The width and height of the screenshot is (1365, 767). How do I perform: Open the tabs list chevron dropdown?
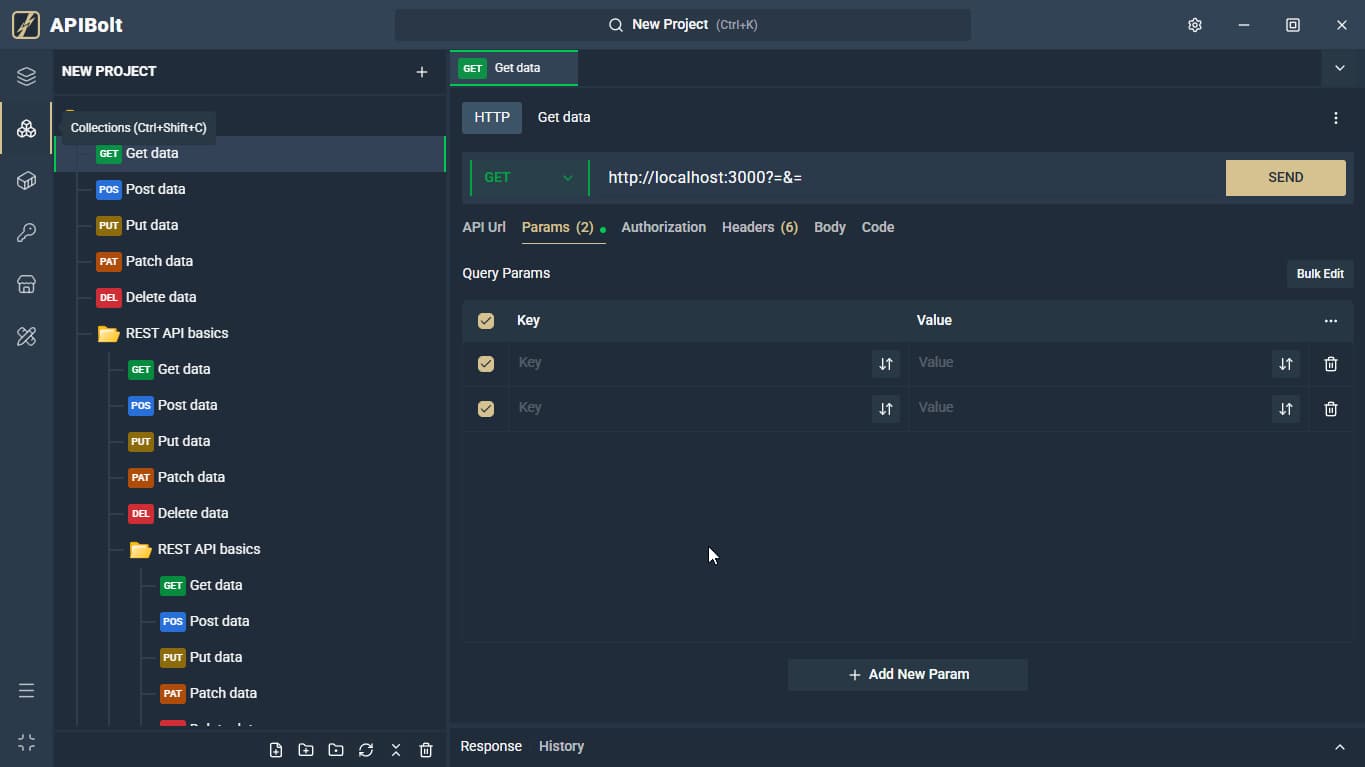tap(1340, 68)
